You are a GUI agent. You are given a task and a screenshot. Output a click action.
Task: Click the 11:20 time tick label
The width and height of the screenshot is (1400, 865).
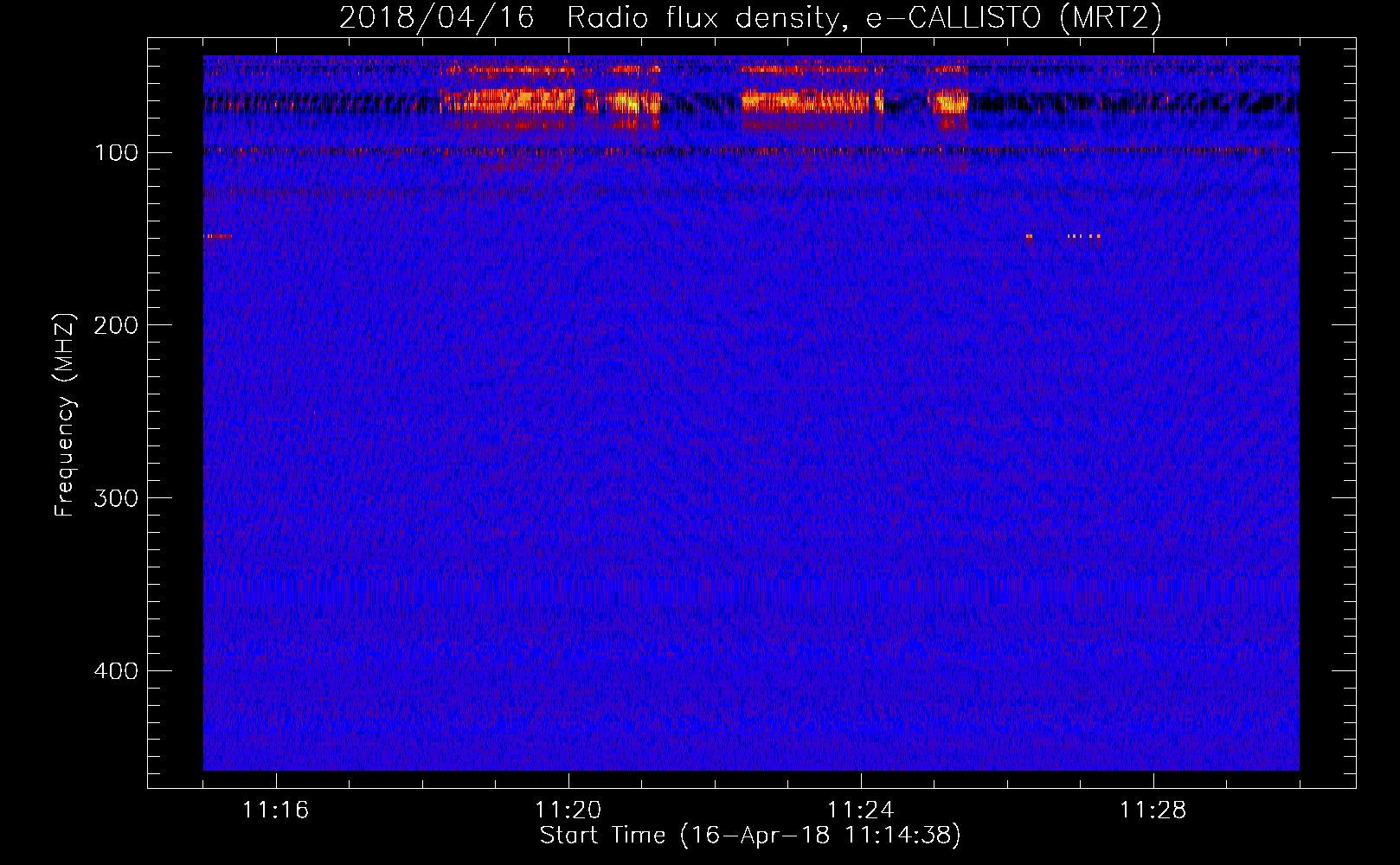click(568, 811)
